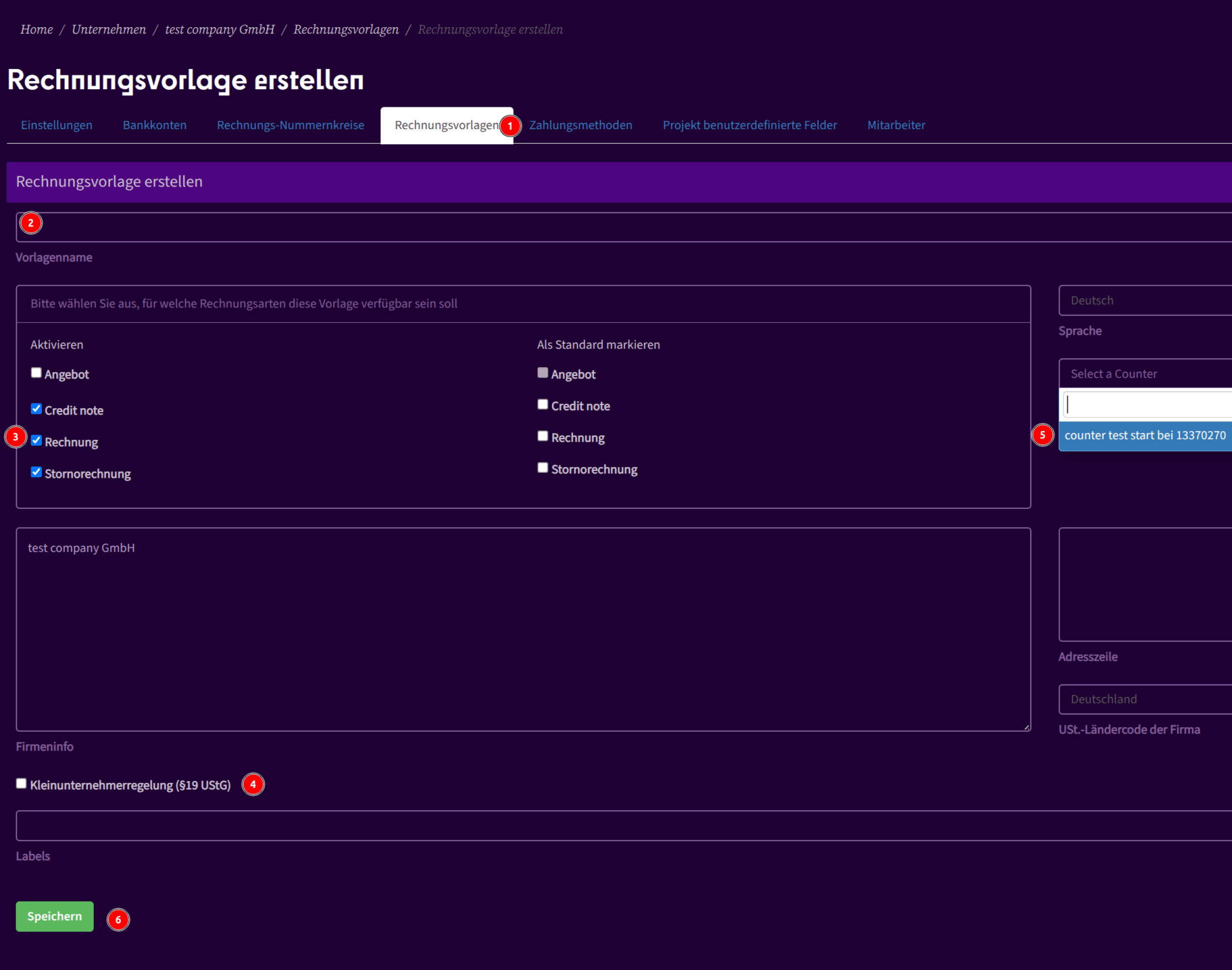Click the Labels input field
The image size is (1232, 970).
[625, 825]
